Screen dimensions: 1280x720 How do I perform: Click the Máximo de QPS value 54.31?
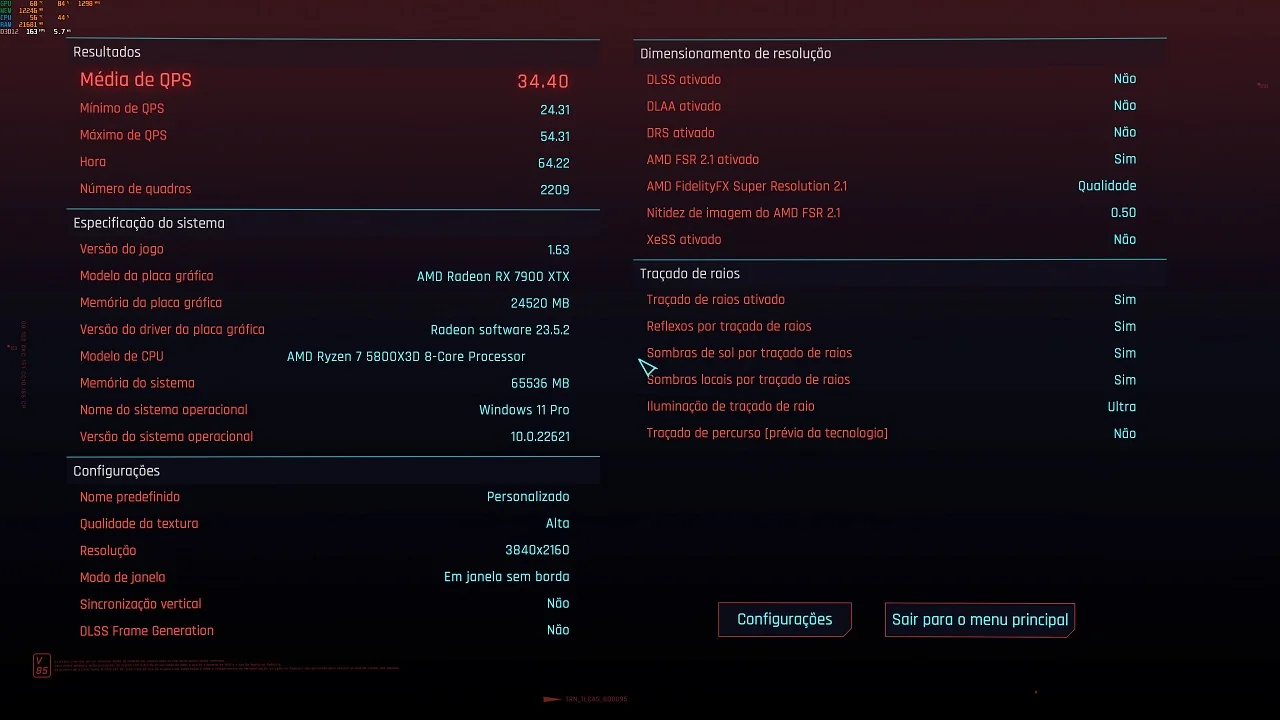point(555,136)
